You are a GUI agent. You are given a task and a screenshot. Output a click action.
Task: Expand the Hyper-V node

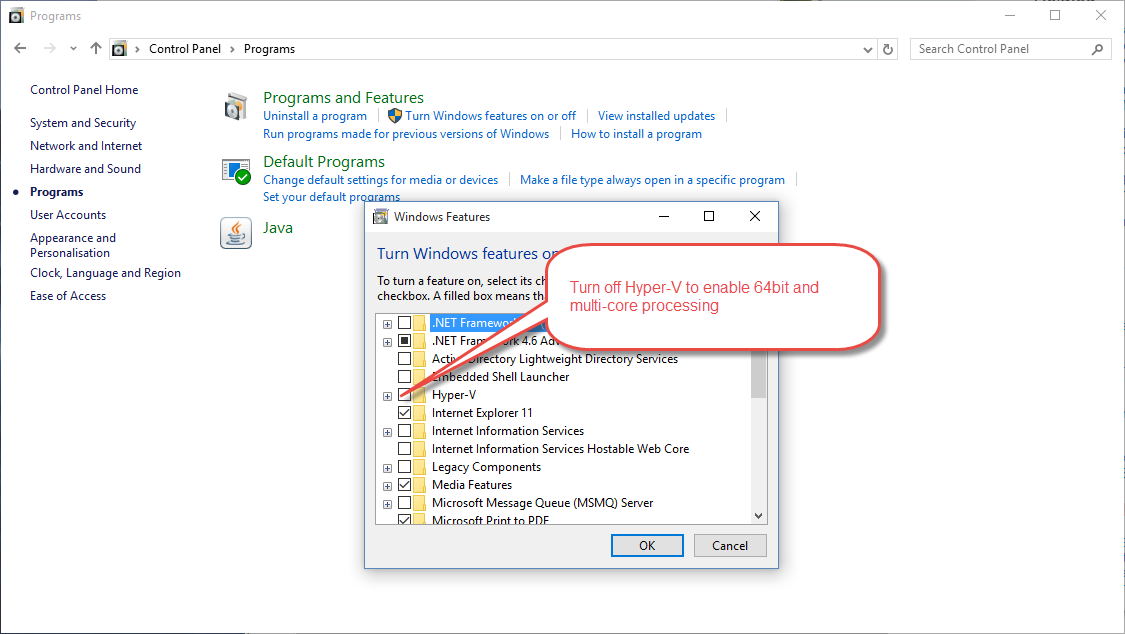click(387, 396)
